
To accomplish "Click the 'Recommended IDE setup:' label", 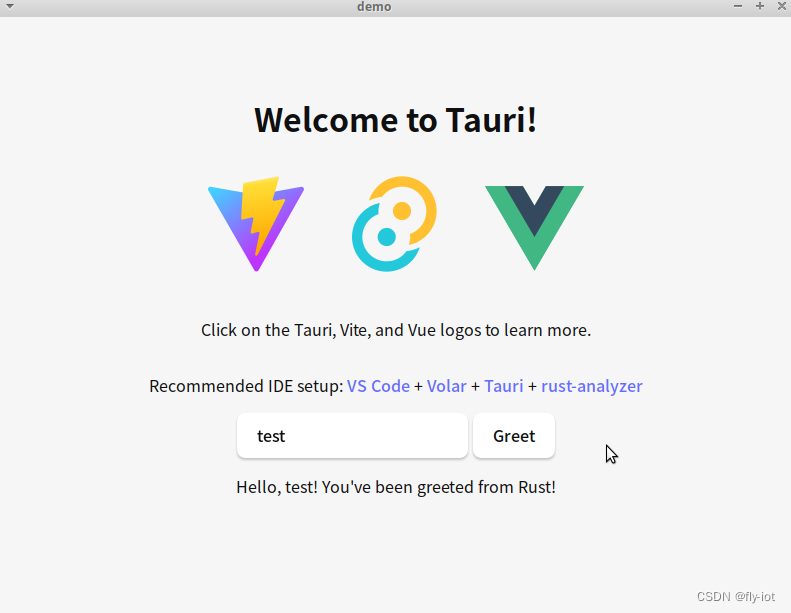I will click(x=246, y=386).
